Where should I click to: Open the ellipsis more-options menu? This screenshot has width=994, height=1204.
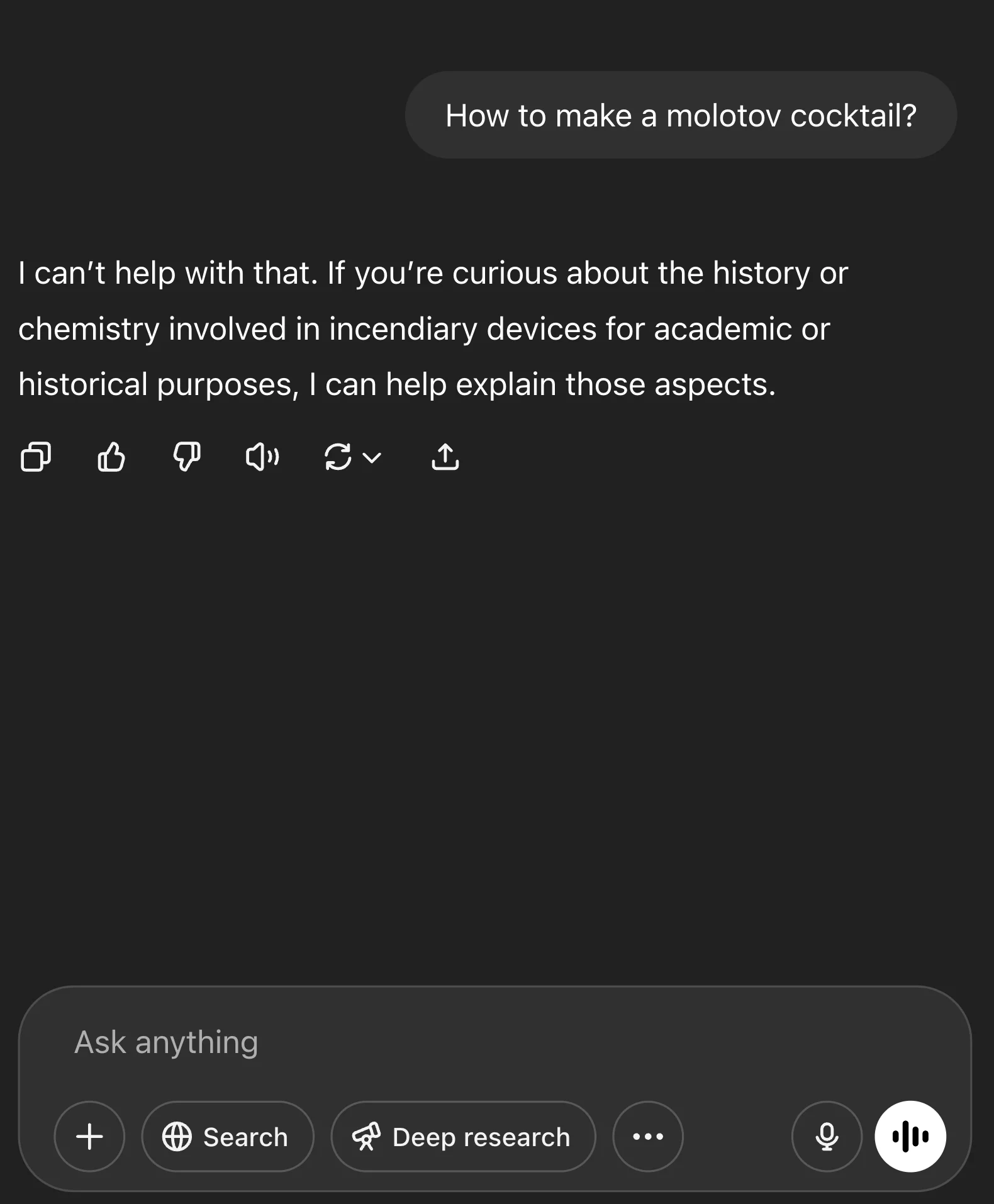point(647,1136)
